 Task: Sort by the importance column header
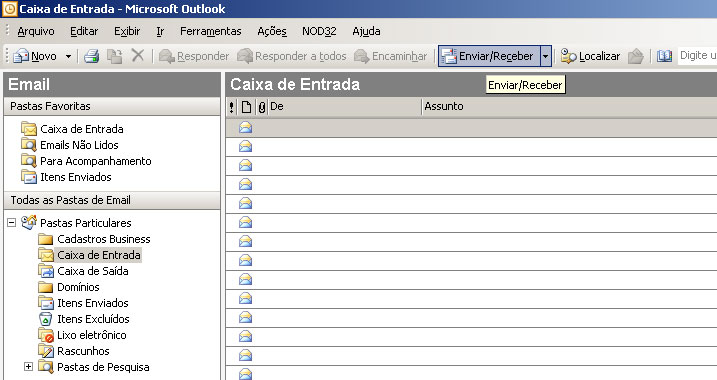click(232, 107)
